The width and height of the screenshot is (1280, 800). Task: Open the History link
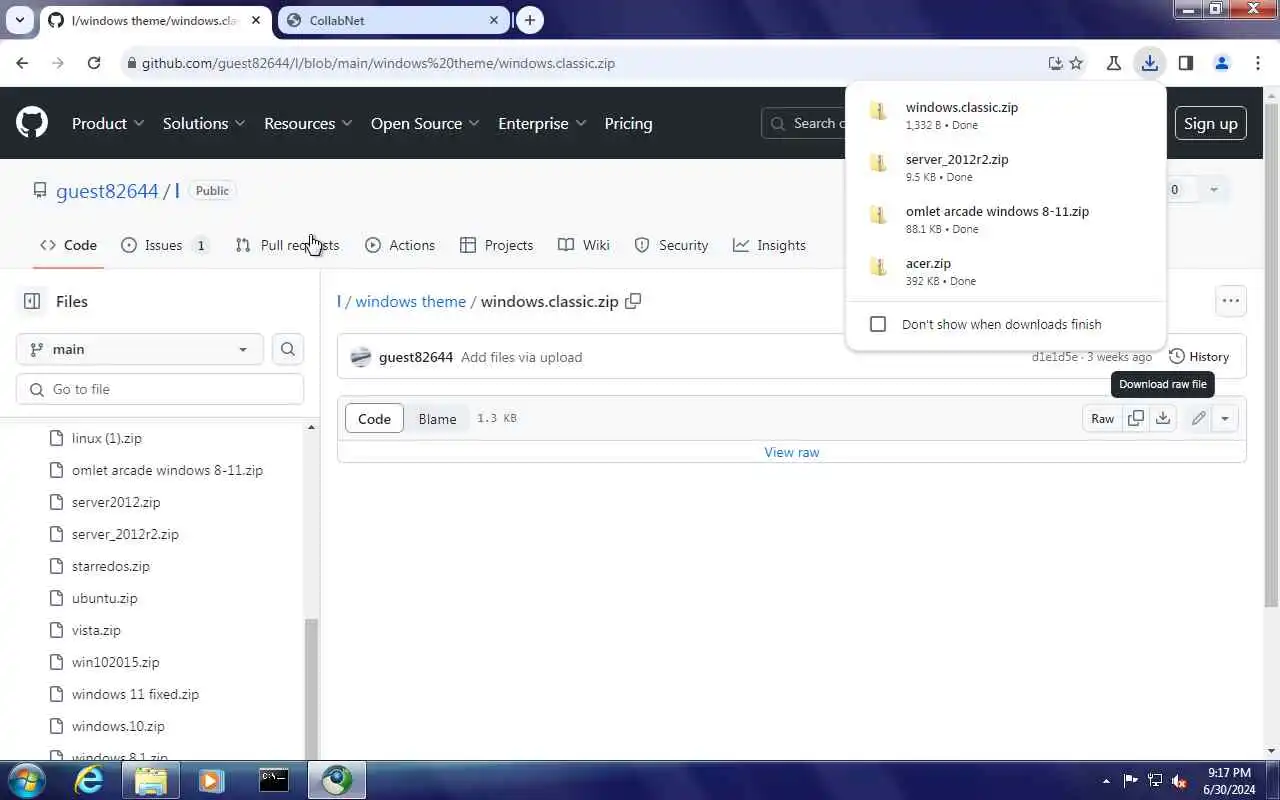coord(1198,356)
